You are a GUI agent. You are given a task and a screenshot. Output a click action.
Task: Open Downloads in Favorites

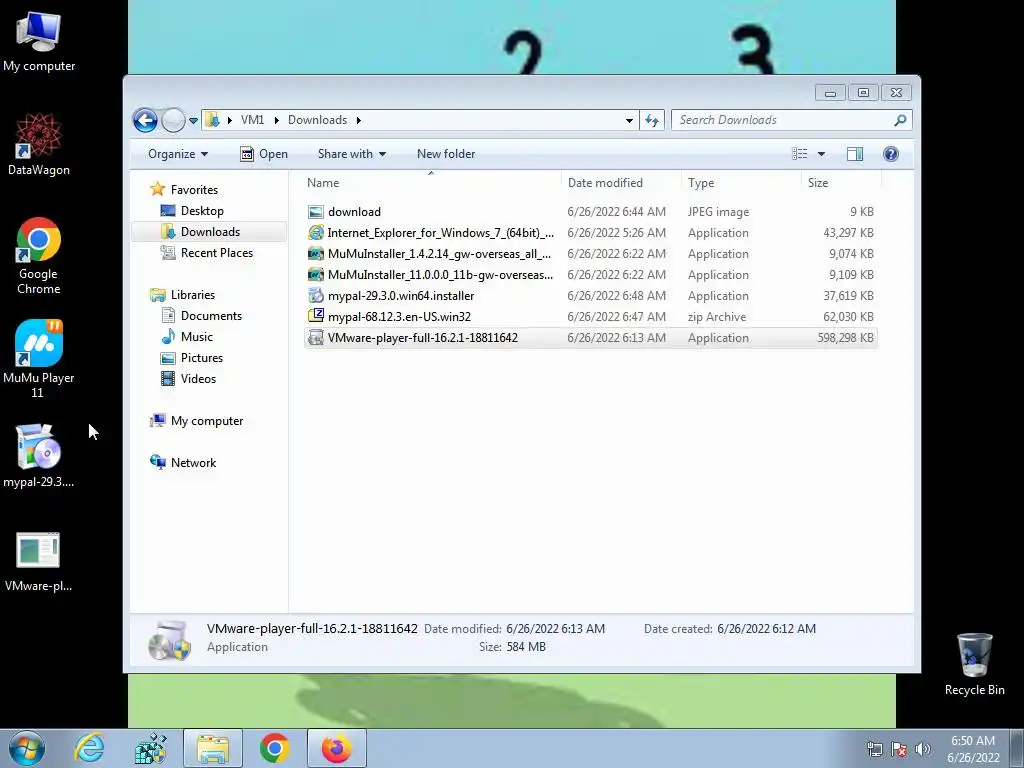pos(210,232)
